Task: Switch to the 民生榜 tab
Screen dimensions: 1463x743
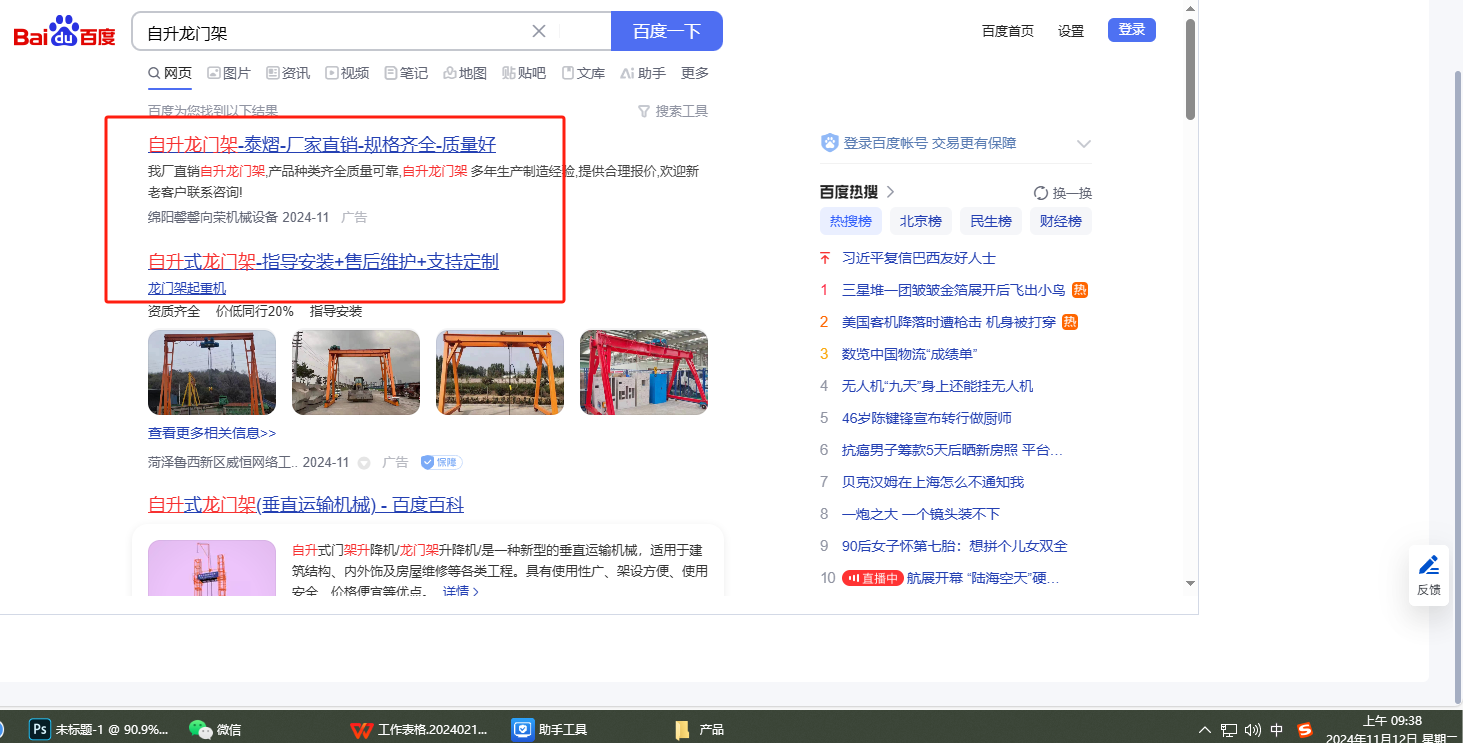Action: click(x=991, y=221)
